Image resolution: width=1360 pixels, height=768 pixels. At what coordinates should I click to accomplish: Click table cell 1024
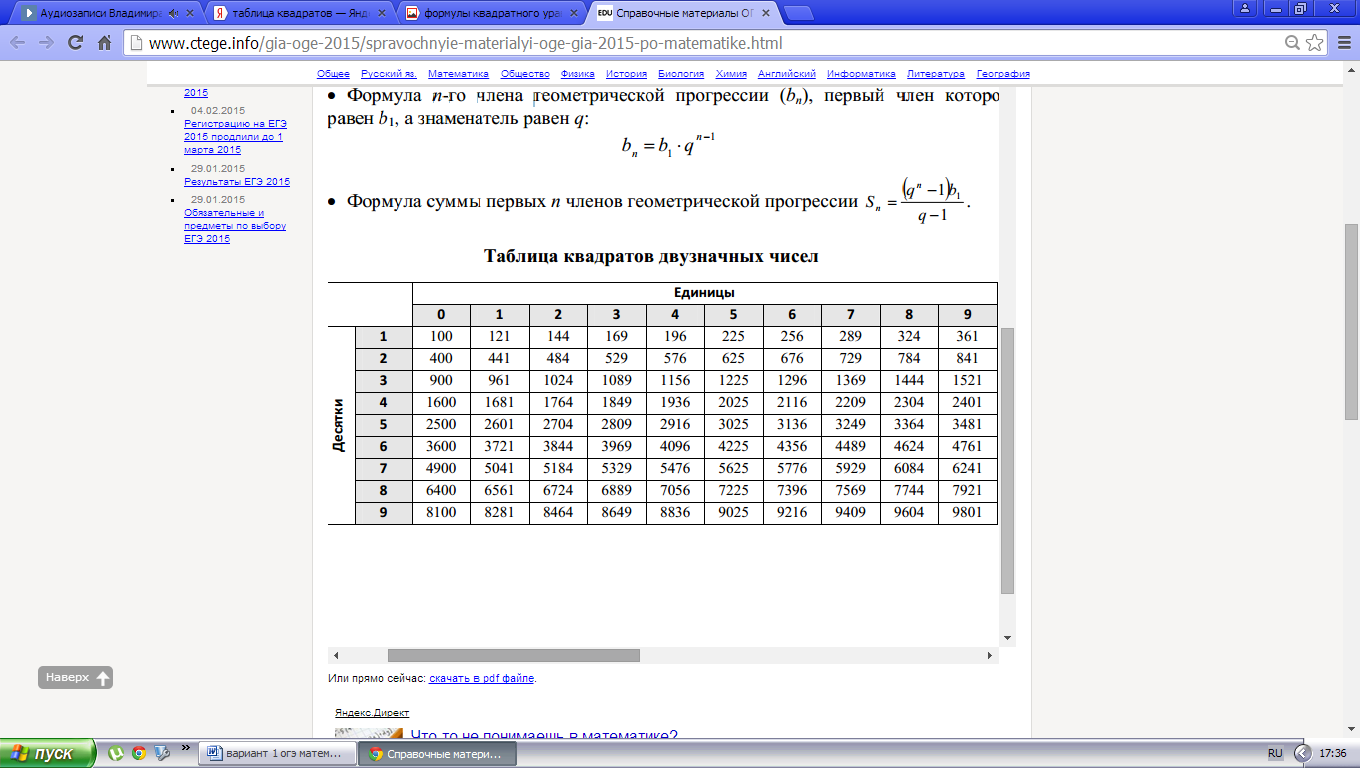pos(558,380)
